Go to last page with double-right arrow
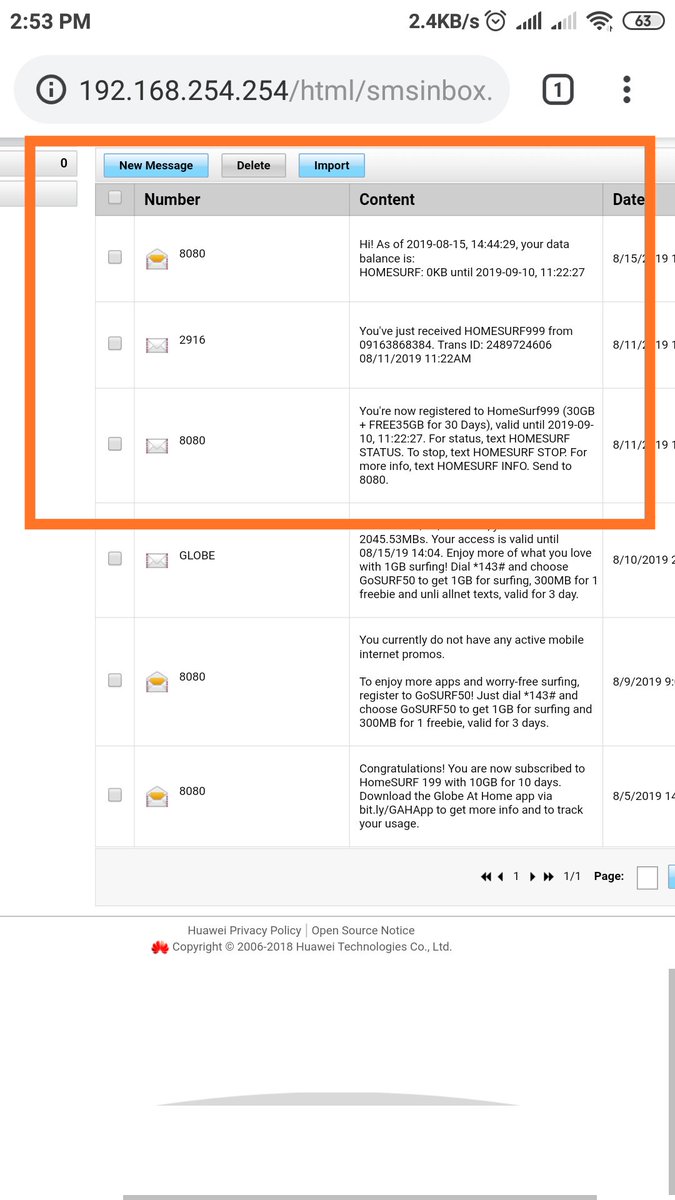Viewport: 675px width, 1200px height. coord(548,877)
